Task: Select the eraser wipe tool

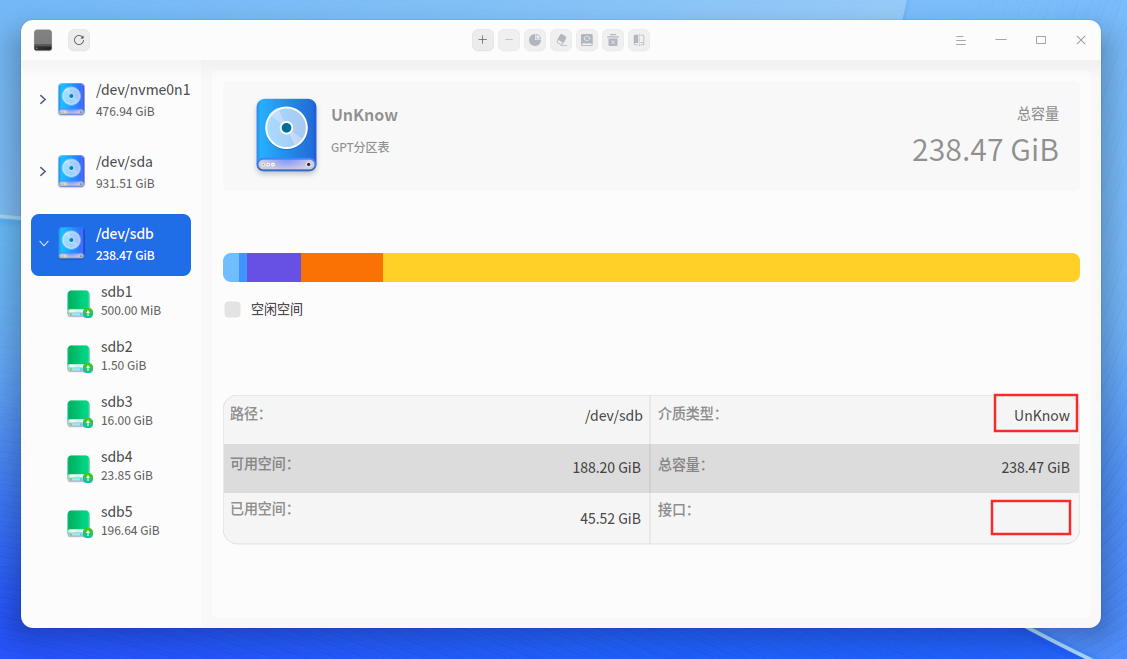Action: [x=561, y=40]
